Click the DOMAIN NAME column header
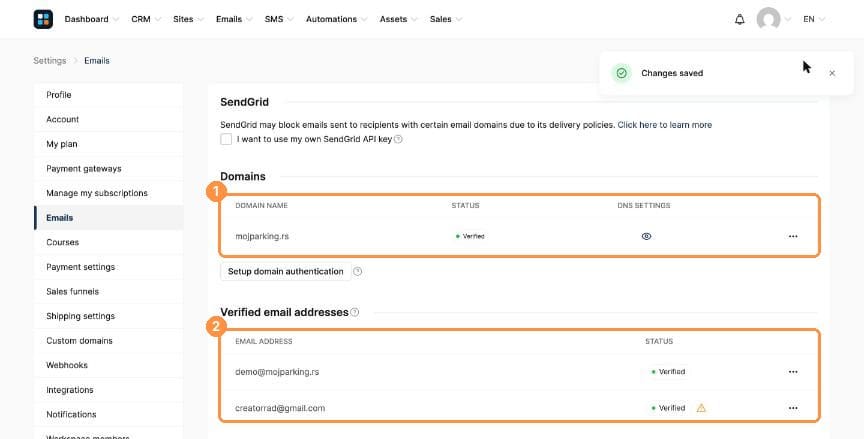The width and height of the screenshot is (864, 439). coord(262,205)
